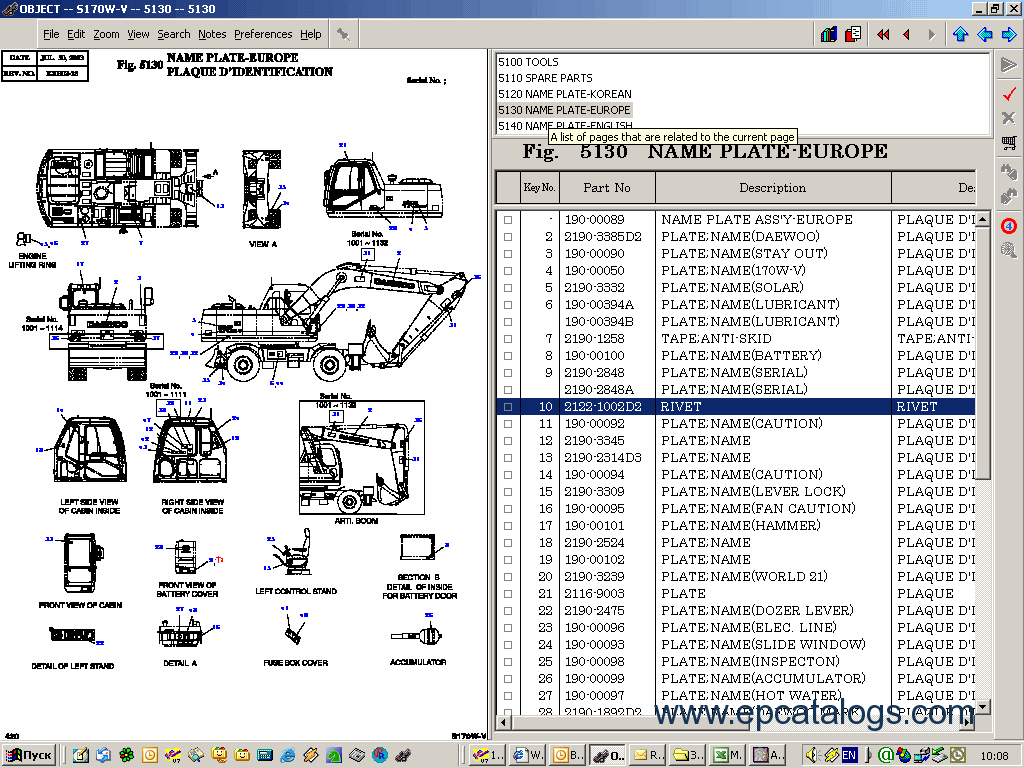Click the Key No. column header

(x=539, y=187)
